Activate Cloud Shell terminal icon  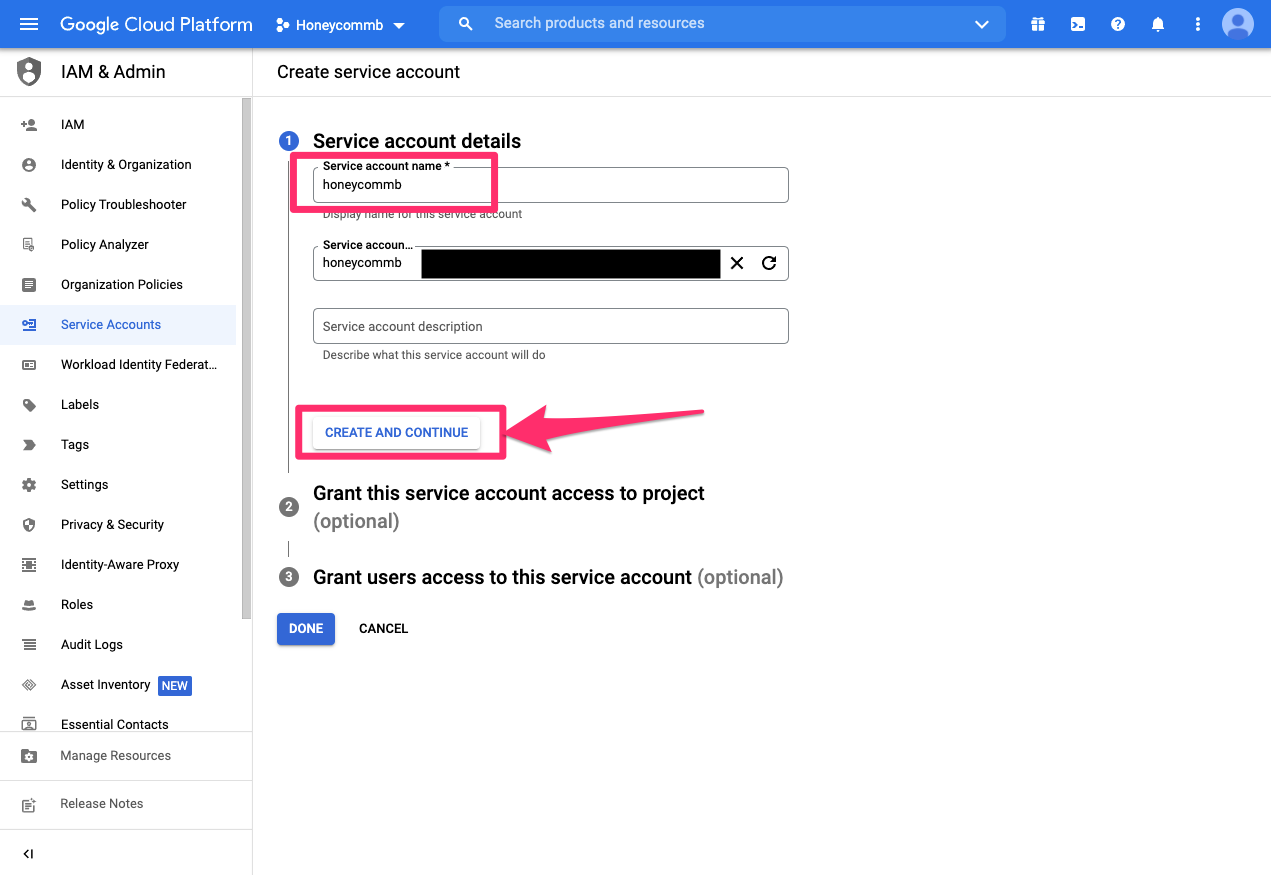pos(1078,24)
